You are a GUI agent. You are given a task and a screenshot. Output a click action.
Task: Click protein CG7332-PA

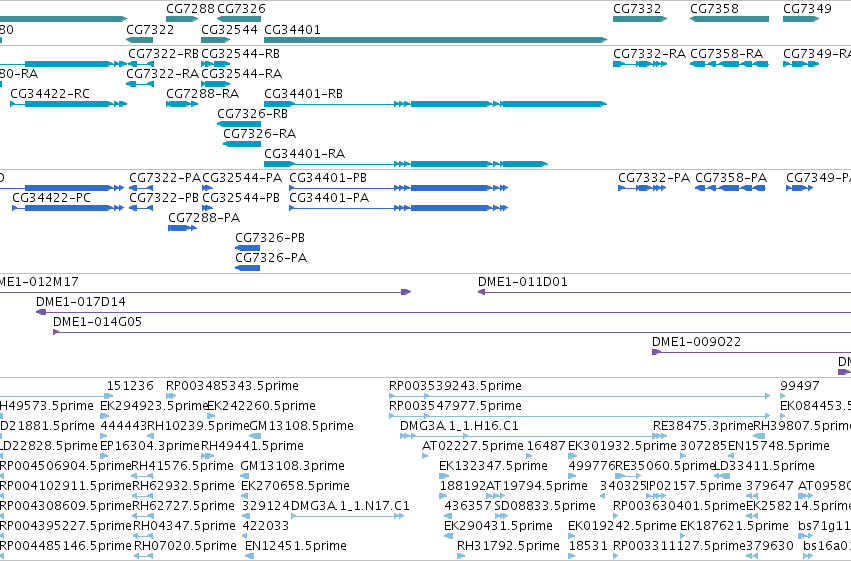(642, 188)
